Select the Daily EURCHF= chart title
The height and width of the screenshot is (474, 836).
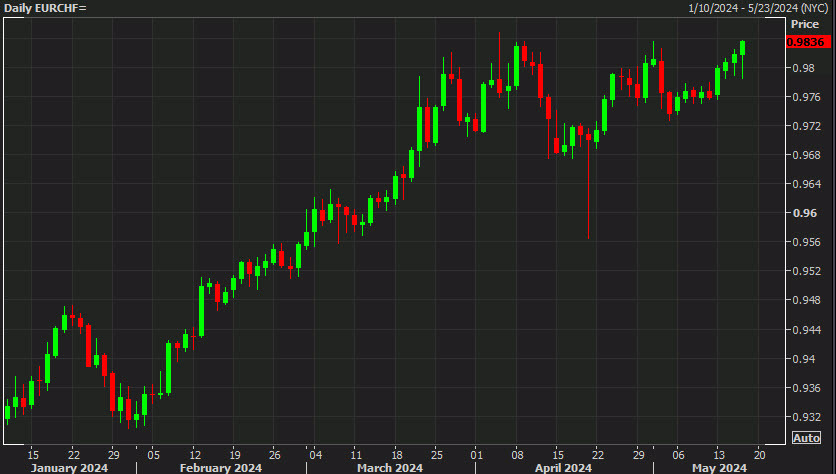coord(45,8)
